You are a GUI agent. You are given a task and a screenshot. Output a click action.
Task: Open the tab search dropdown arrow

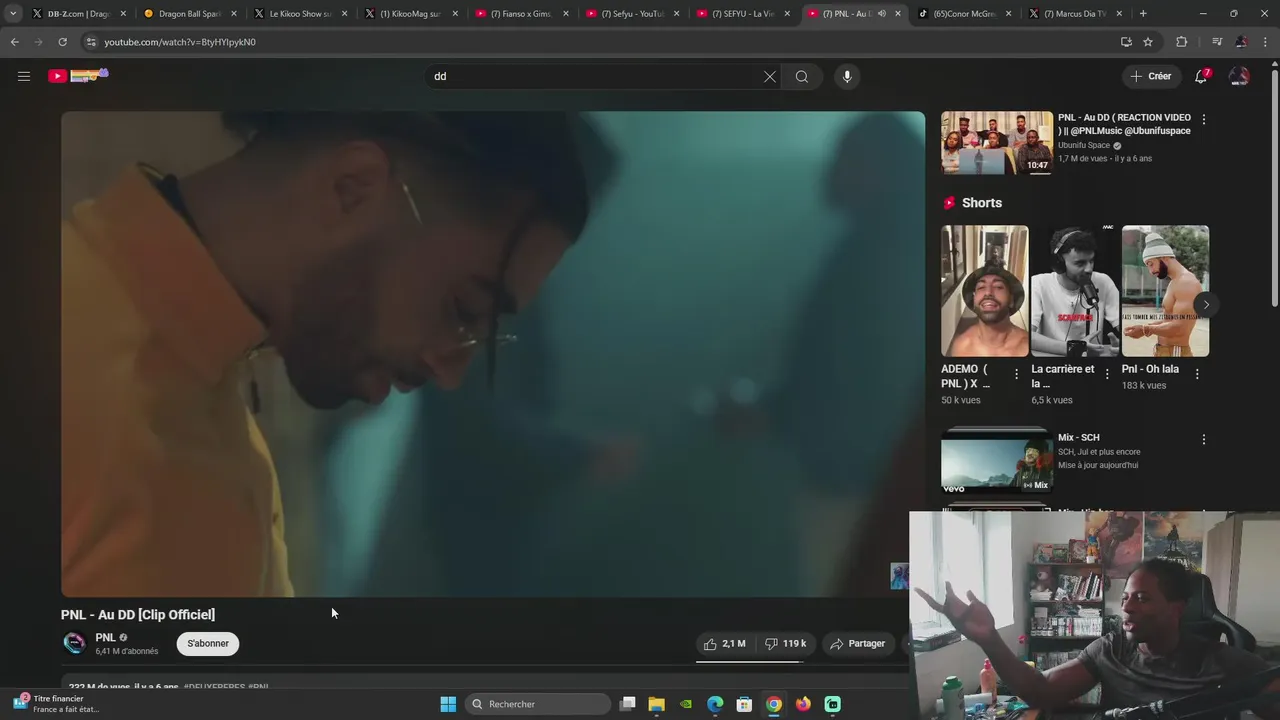[13, 14]
